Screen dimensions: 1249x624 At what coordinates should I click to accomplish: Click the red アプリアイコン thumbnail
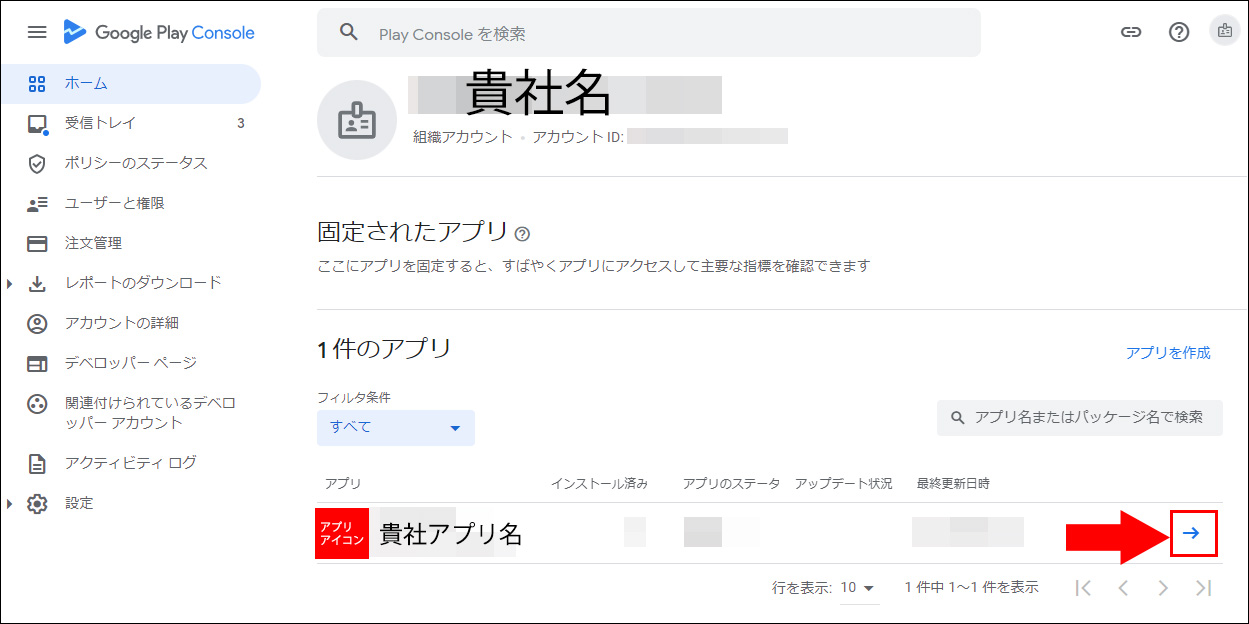342,533
